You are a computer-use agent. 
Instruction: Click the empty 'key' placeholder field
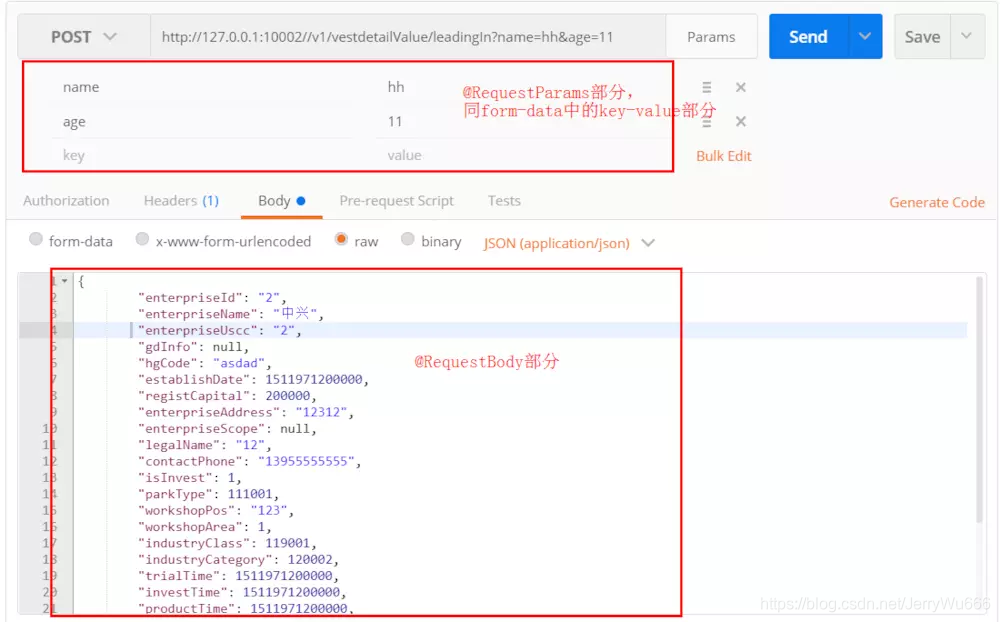click(202, 155)
